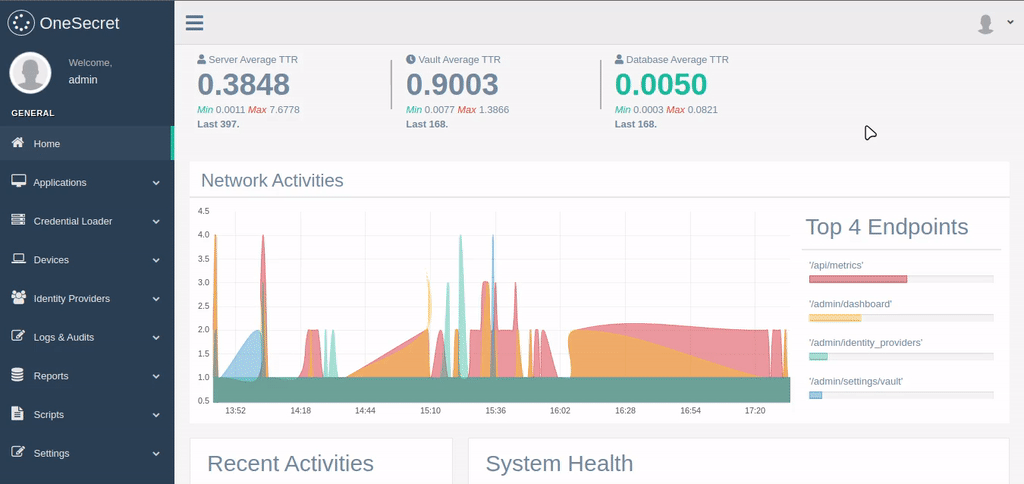The width and height of the screenshot is (1024, 484).
Task: Open the Applications menu label
Action: [60, 182]
